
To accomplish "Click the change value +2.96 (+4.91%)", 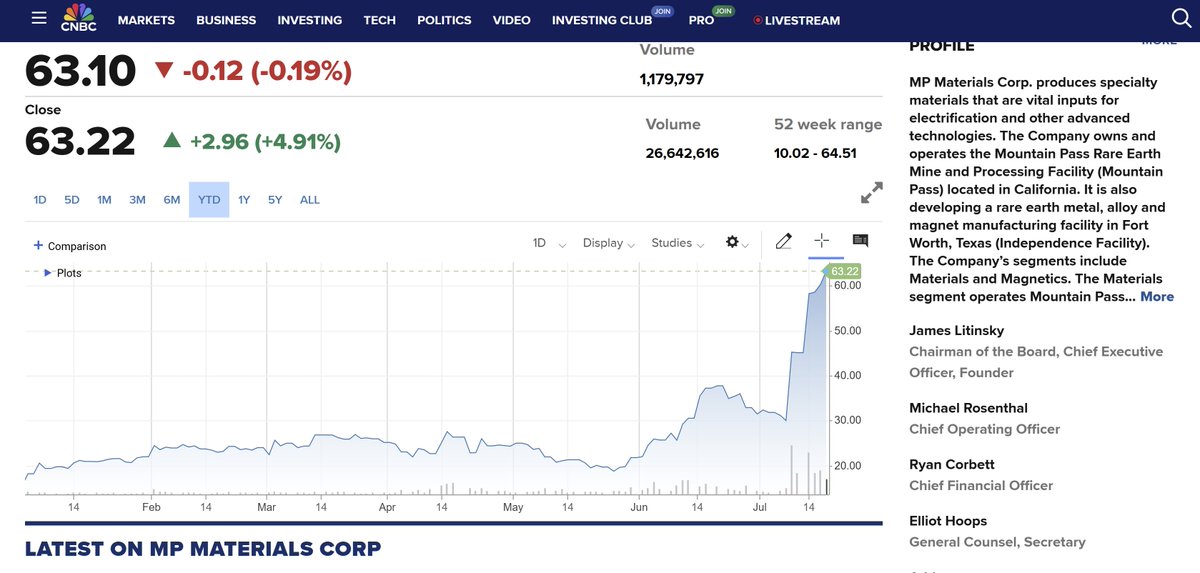I will pos(266,142).
